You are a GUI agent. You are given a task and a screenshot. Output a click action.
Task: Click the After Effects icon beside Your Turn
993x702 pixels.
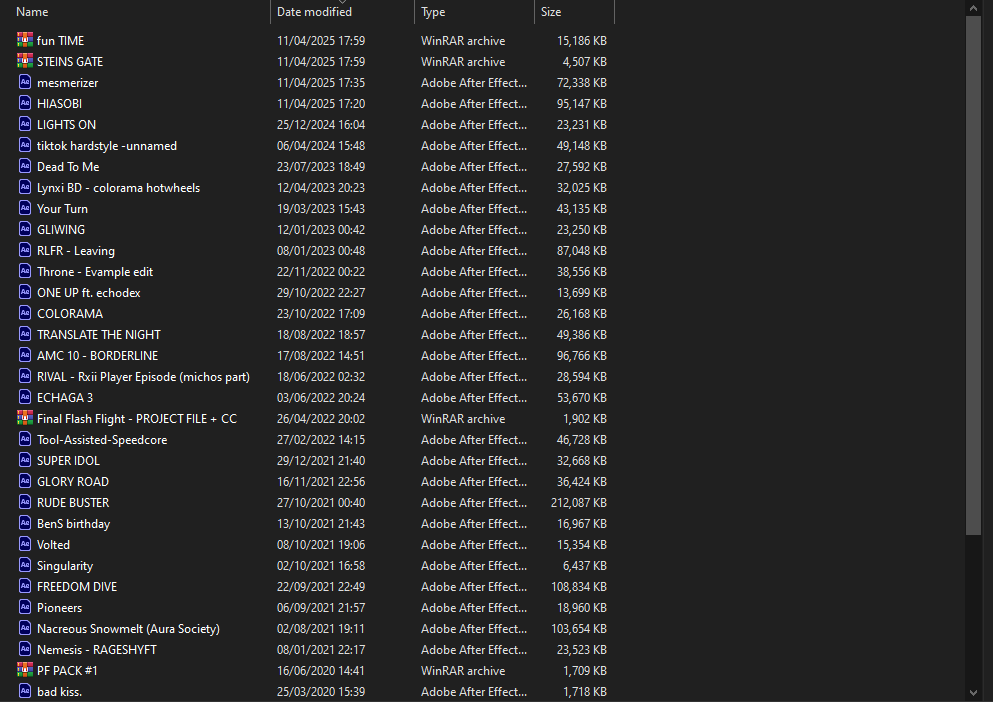pyautogui.click(x=25, y=208)
